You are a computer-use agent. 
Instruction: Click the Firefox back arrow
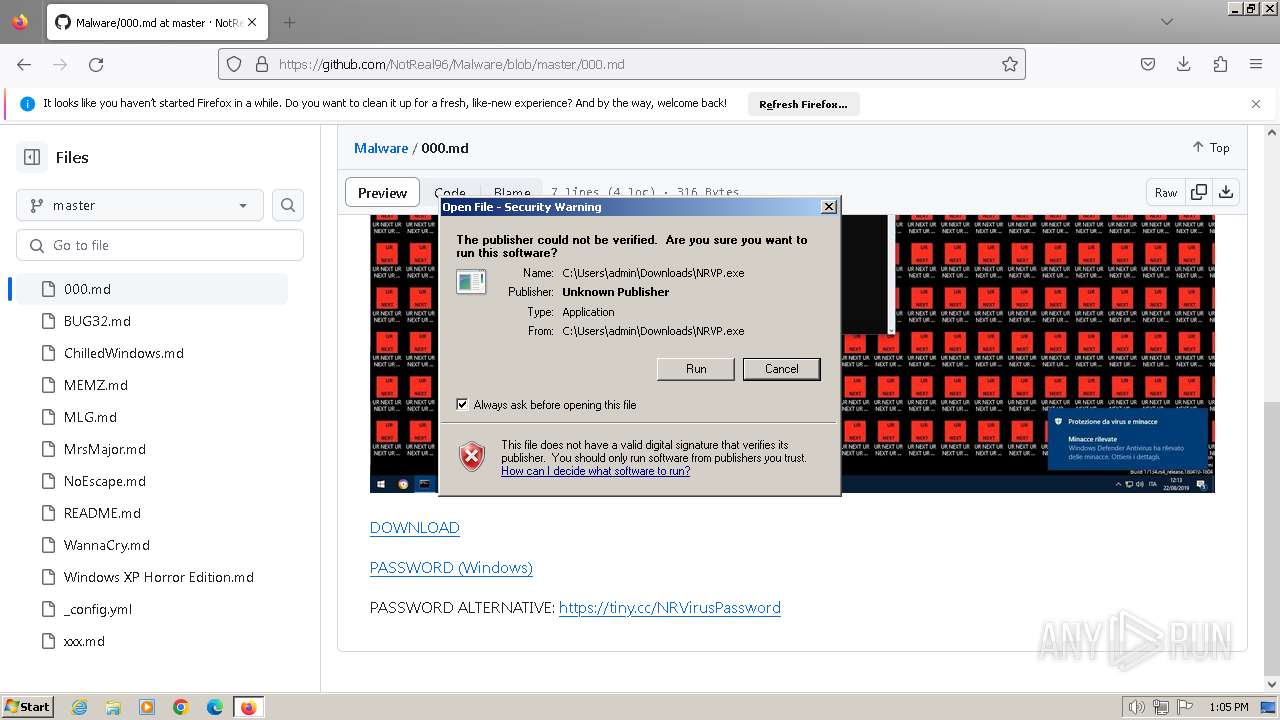(24, 64)
